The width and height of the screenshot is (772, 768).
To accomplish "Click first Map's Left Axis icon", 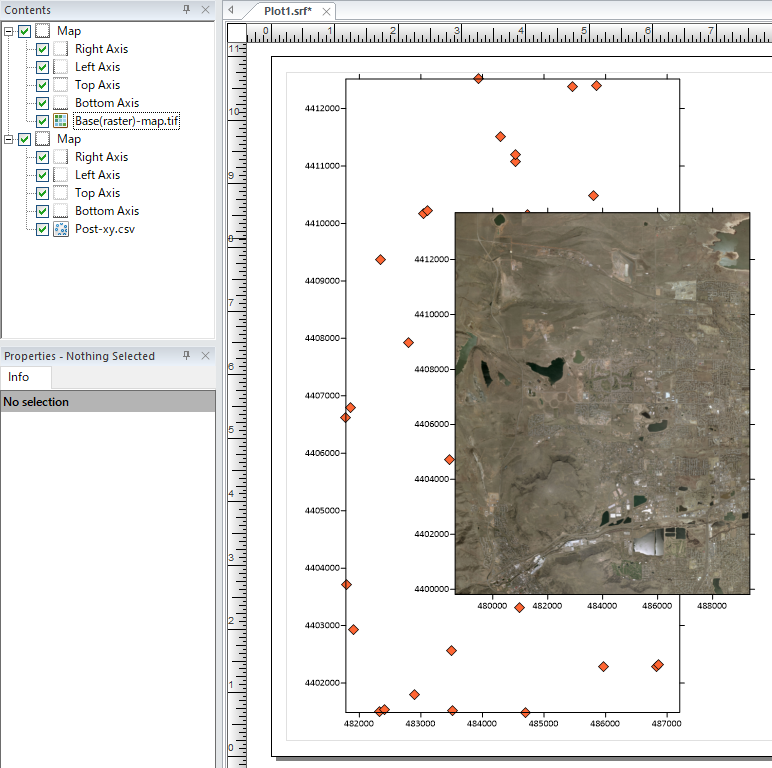I will 61,67.
